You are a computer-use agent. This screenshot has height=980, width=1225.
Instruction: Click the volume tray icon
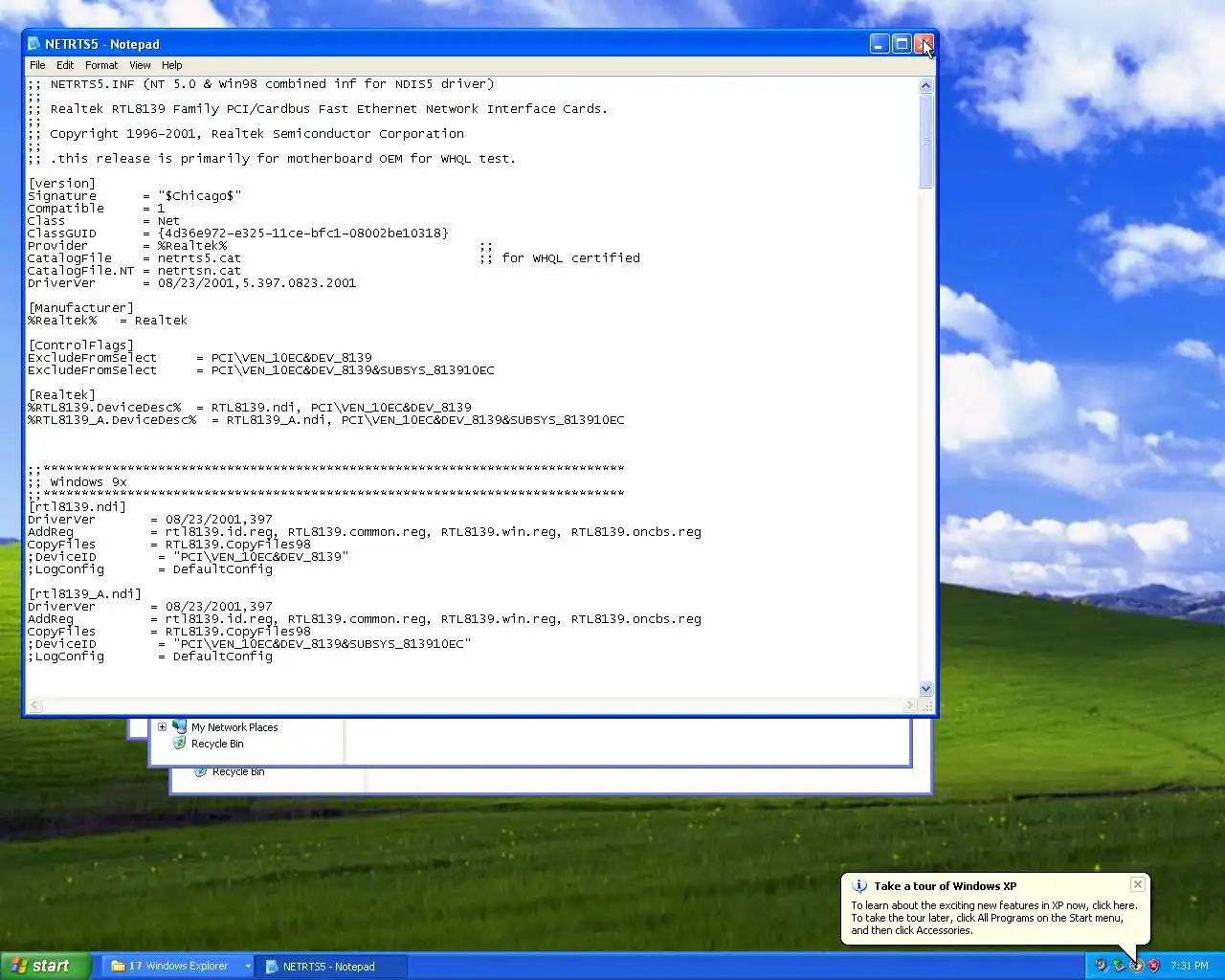click(1101, 966)
